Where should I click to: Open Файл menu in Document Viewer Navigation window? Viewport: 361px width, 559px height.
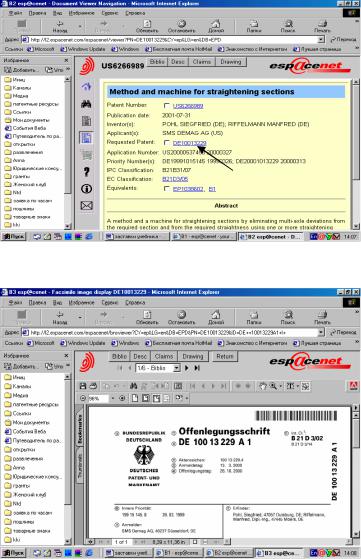click(x=15, y=13)
